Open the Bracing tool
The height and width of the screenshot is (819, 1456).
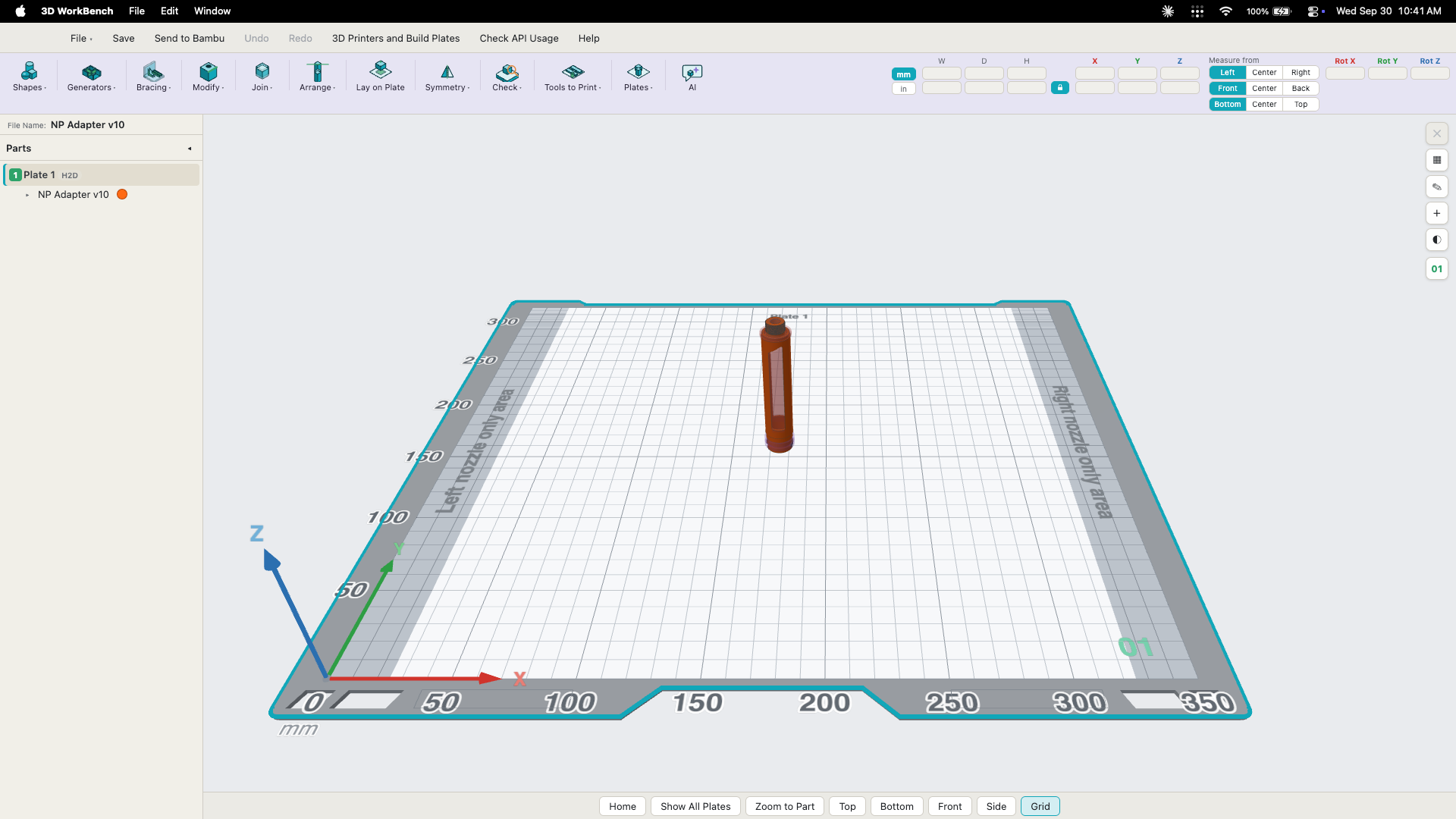(153, 77)
